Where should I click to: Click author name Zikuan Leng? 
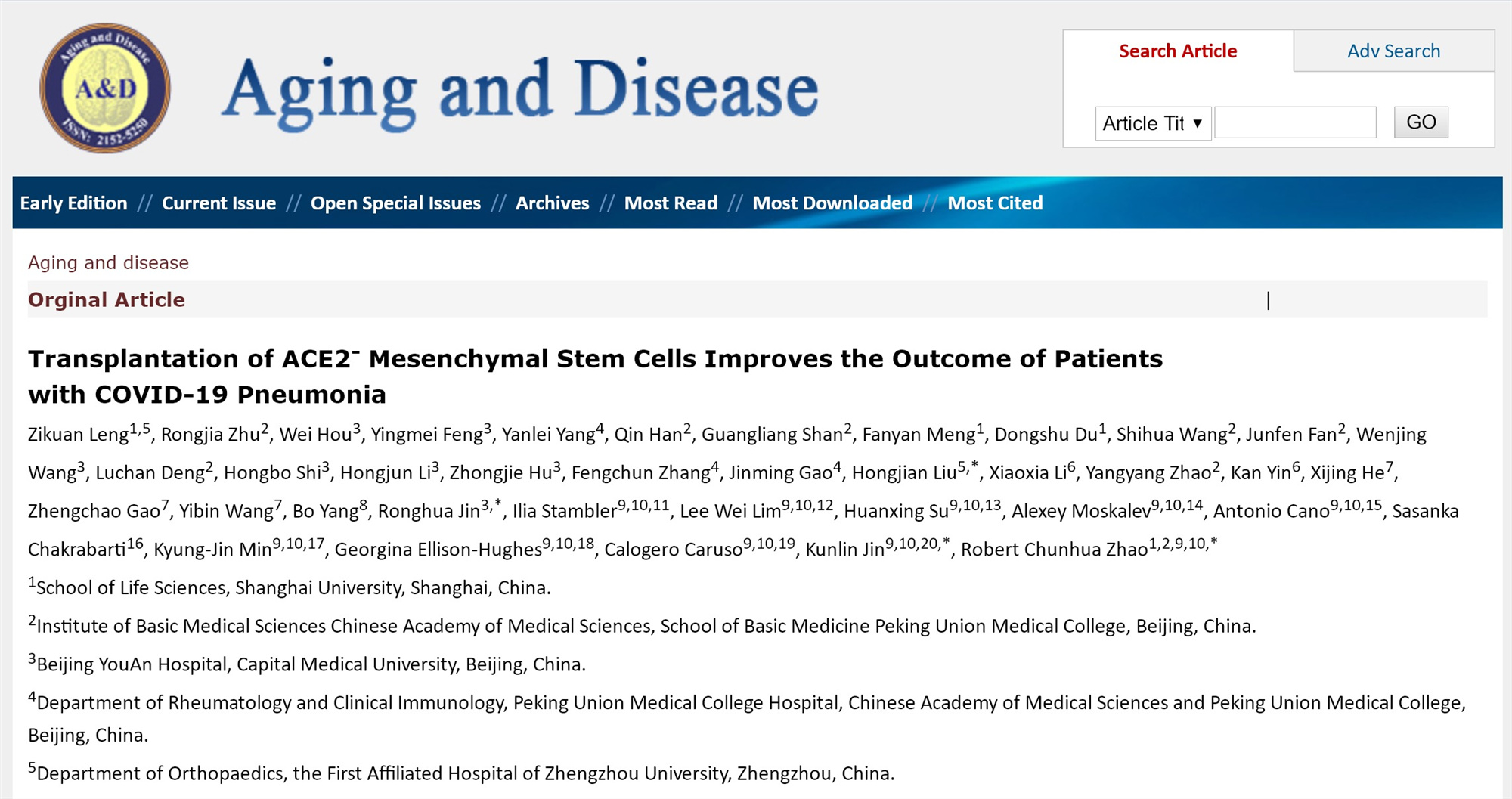78,435
